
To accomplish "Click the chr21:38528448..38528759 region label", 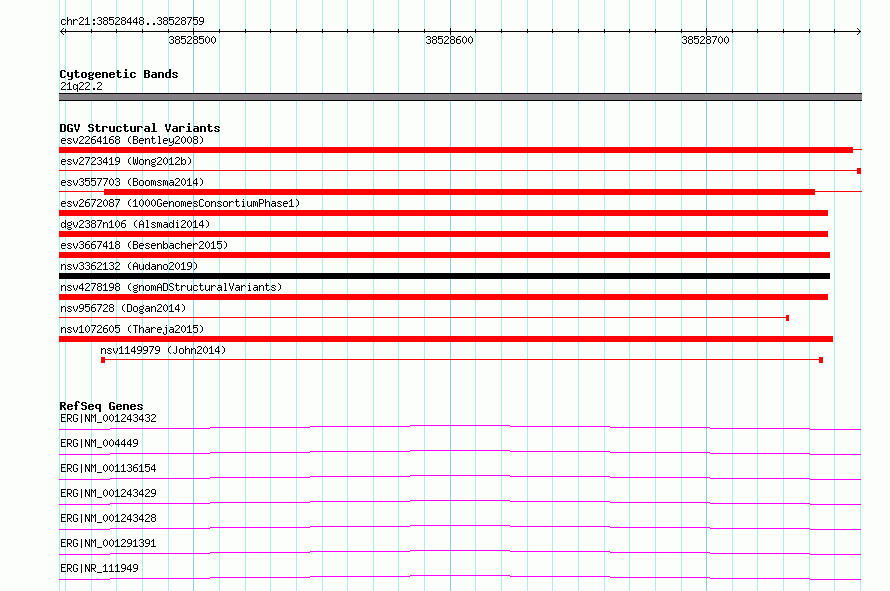I will coord(132,21).
